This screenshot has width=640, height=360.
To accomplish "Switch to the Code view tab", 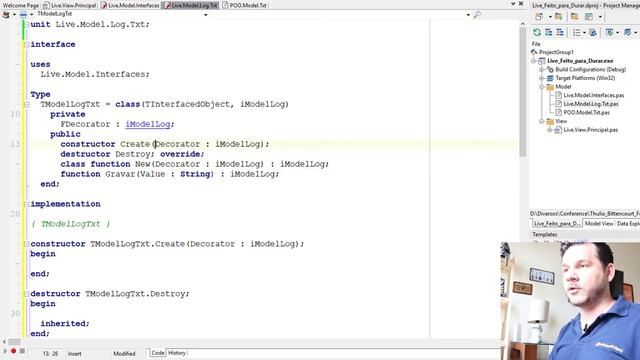I will [x=158, y=353].
